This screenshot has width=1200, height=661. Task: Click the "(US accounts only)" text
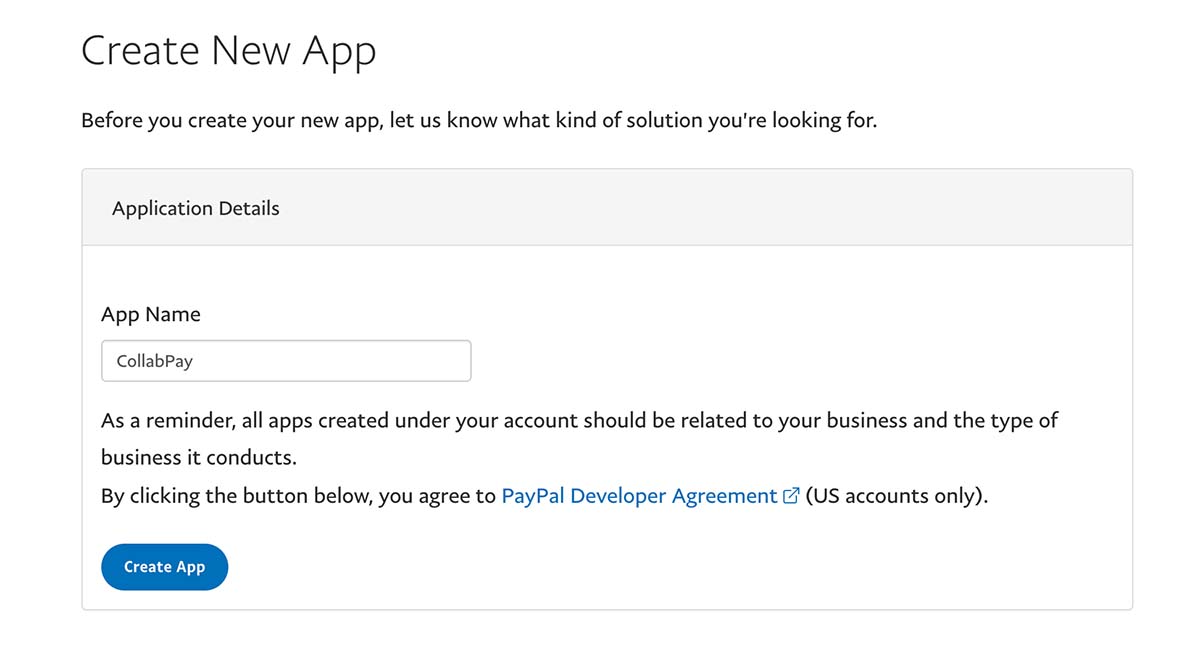[x=896, y=496]
